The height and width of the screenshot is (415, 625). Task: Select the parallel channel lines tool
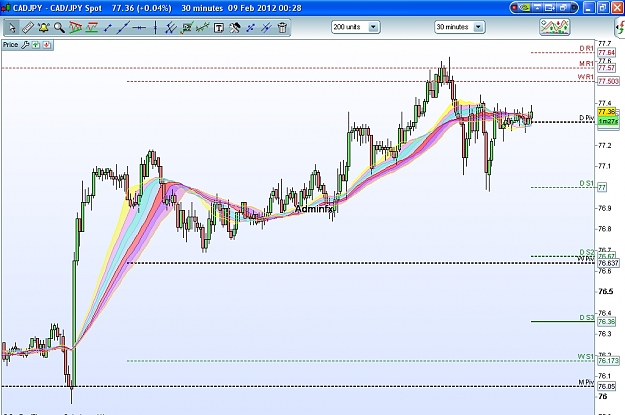(x=171, y=28)
